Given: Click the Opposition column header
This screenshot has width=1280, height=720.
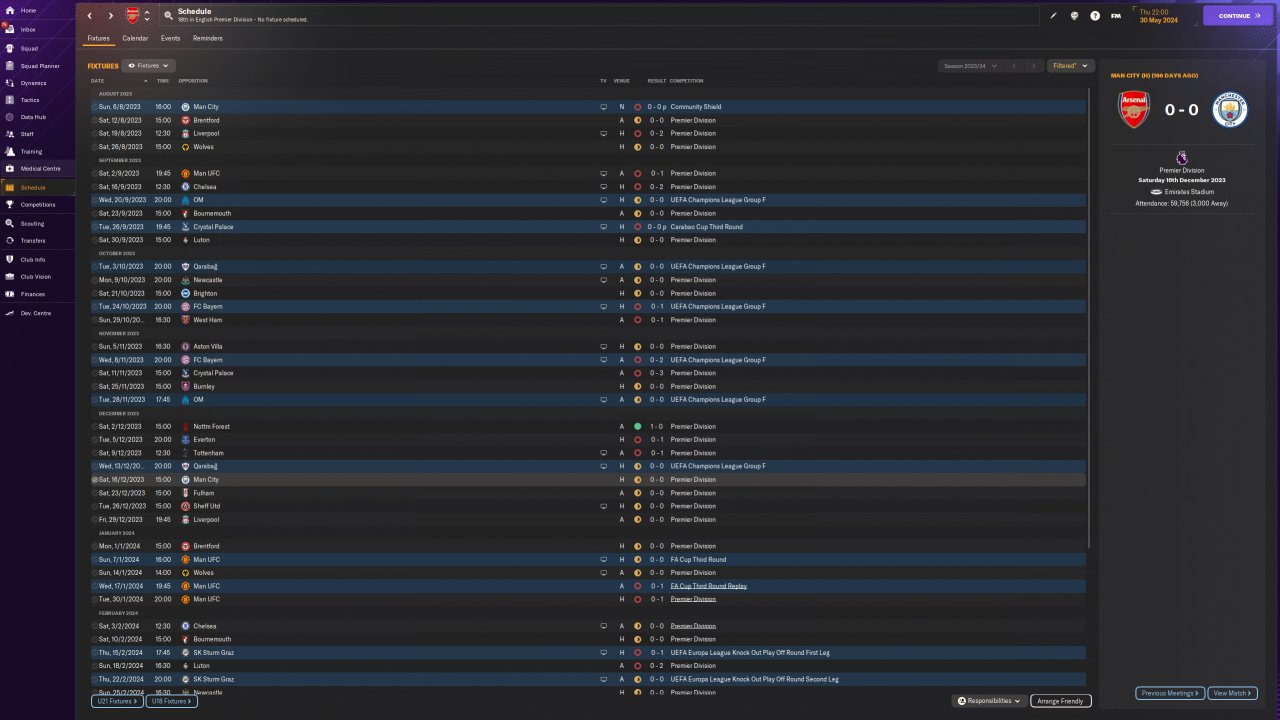Looking at the screenshot, I should click(193, 81).
